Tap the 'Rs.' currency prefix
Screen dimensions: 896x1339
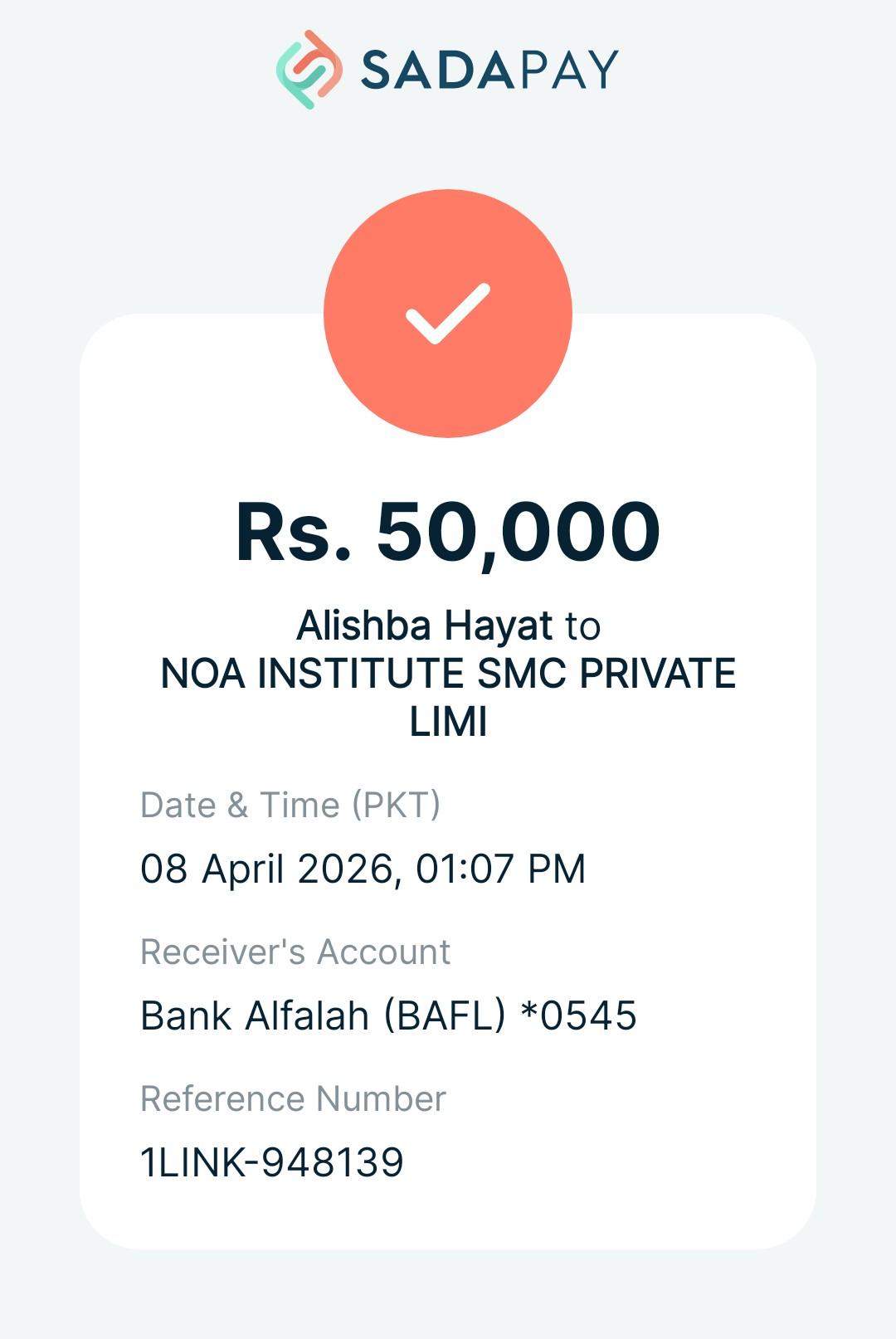click(295, 532)
